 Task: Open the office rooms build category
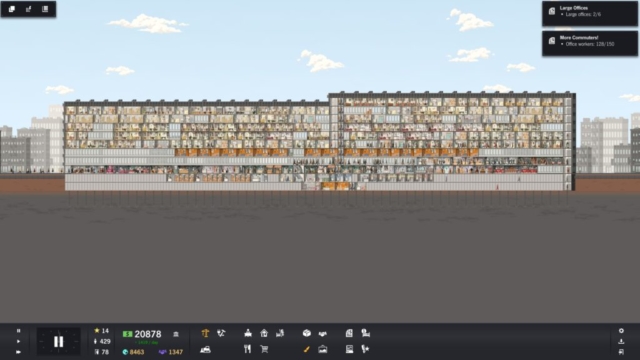248,333
